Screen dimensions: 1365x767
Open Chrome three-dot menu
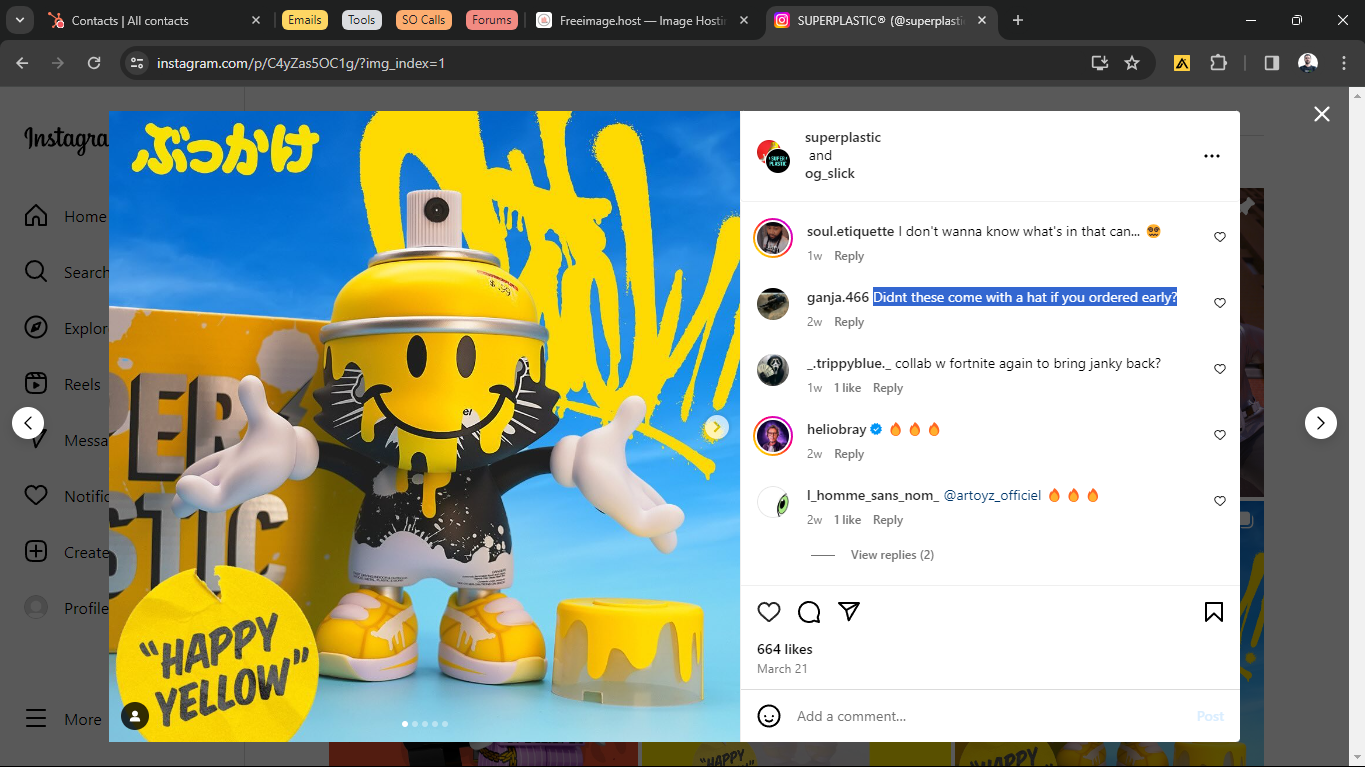tap(1344, 63)
